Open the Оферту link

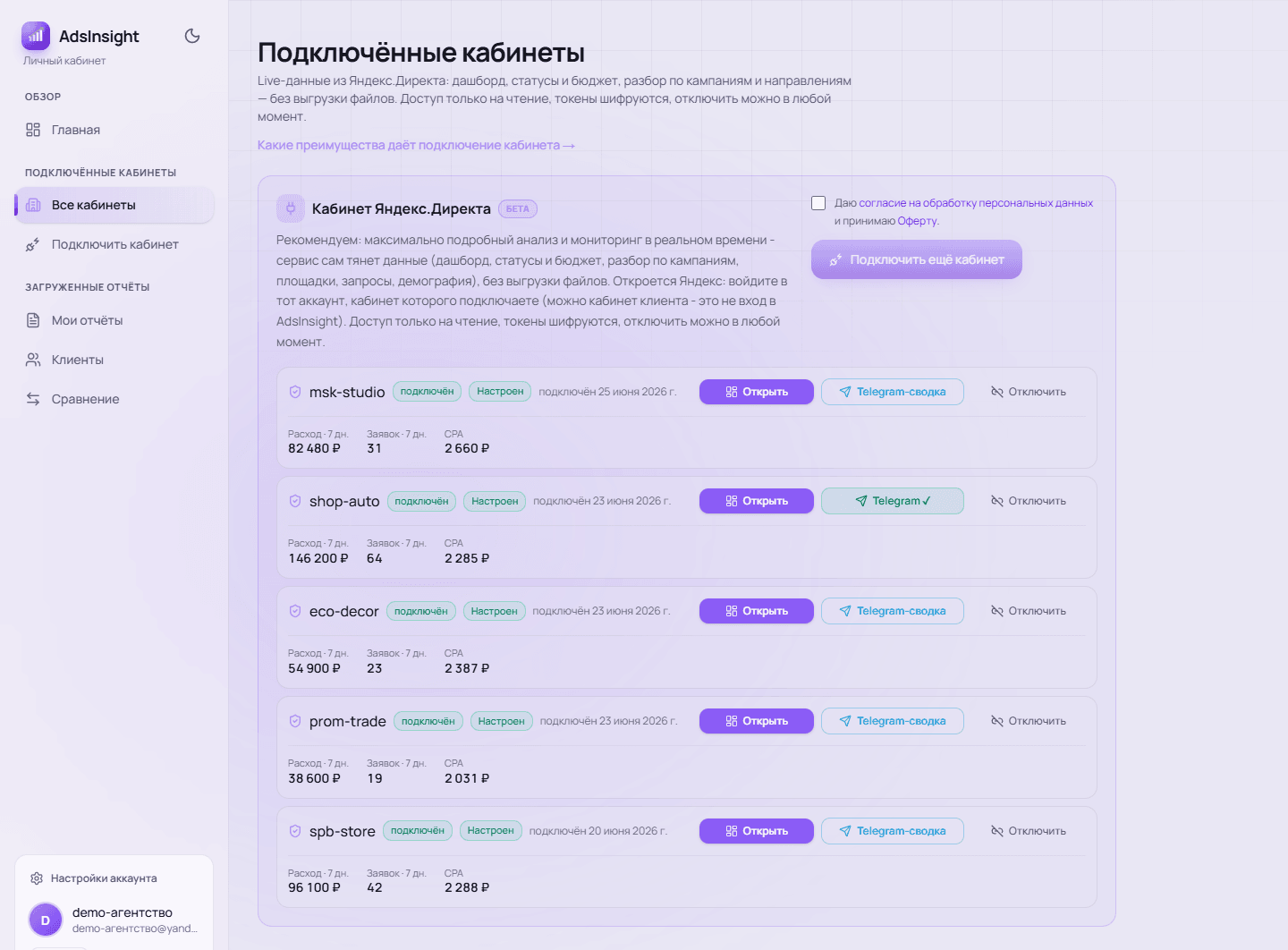click(917, 221)
